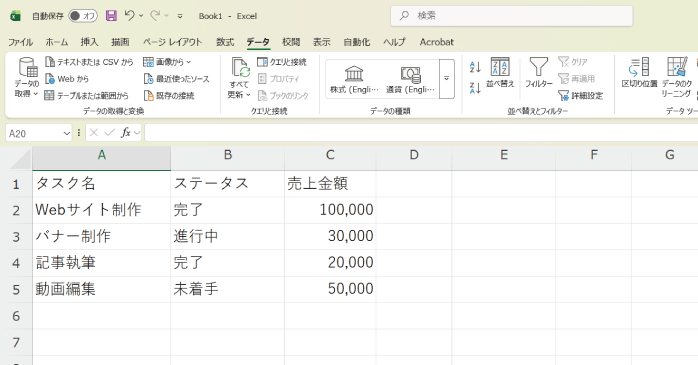Click the Undo arrow icon

pos(130,16)
